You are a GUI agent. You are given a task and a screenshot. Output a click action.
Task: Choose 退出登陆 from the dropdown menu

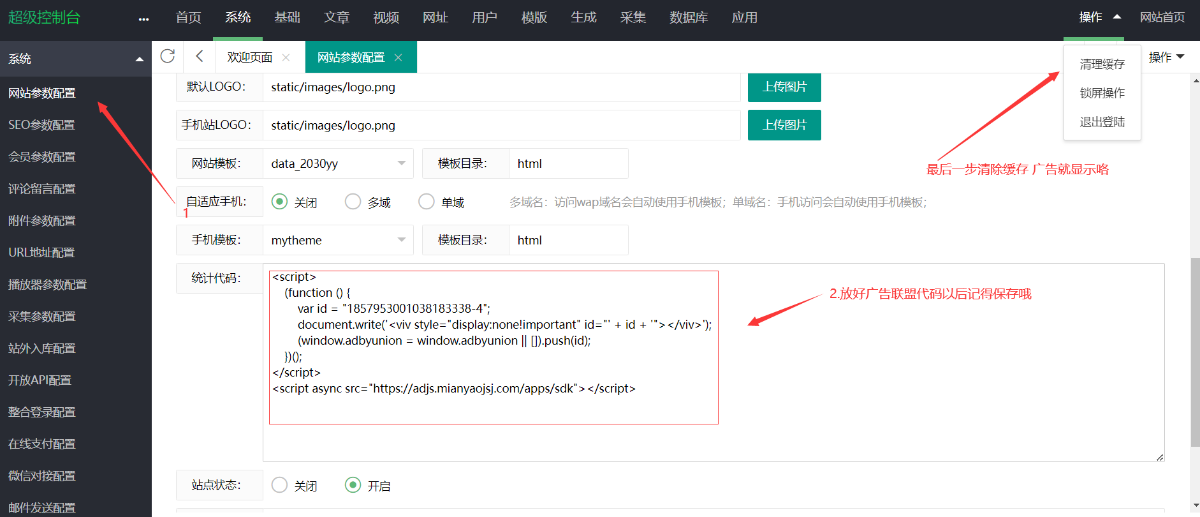pyautogui.click(x=1102, y=122)
